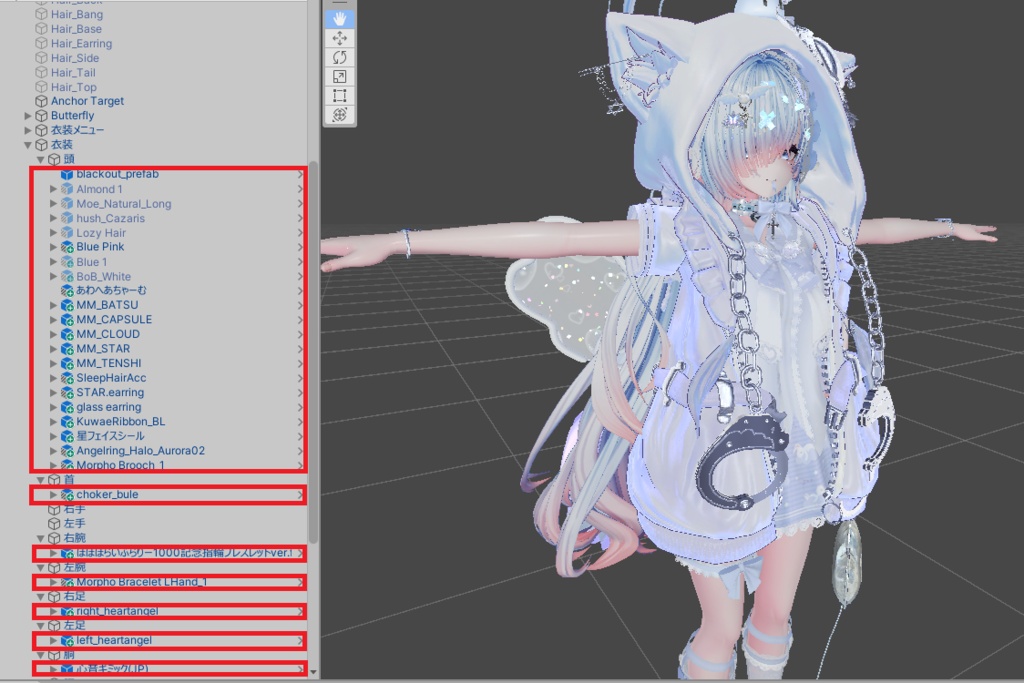
Task: Open prefab via arrow on left_heartangel row
Action: 300,641
